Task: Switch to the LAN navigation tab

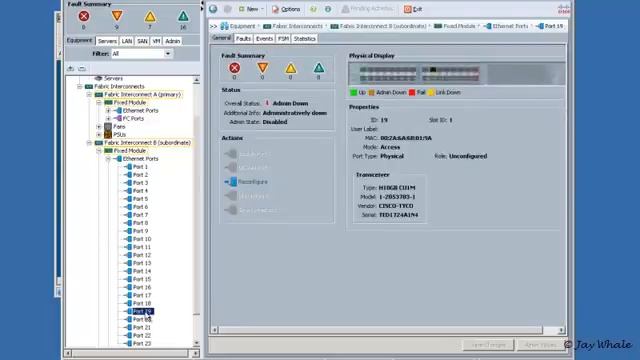Action: point(127,41)
